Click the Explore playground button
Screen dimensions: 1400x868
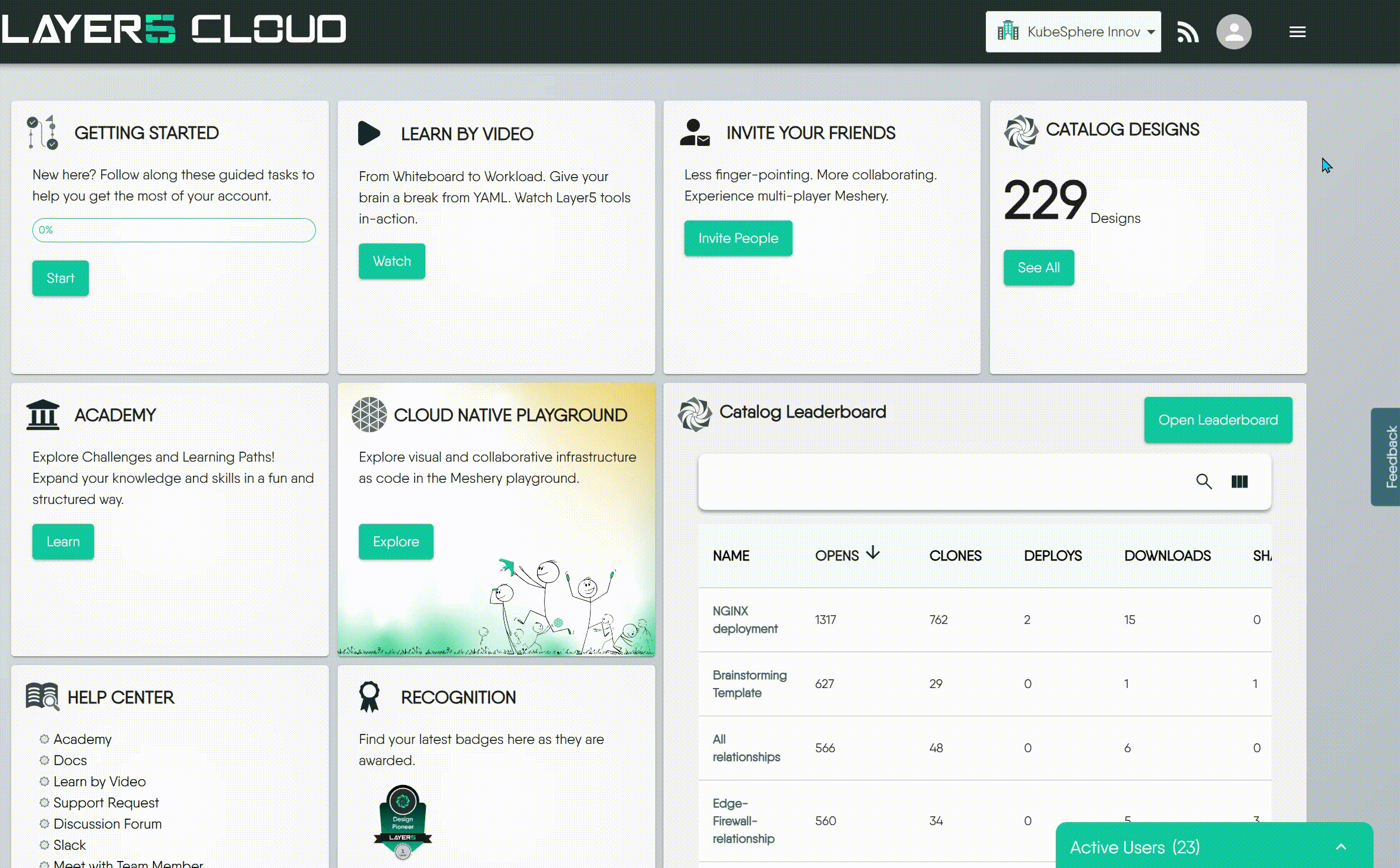[x=395, y=542]
